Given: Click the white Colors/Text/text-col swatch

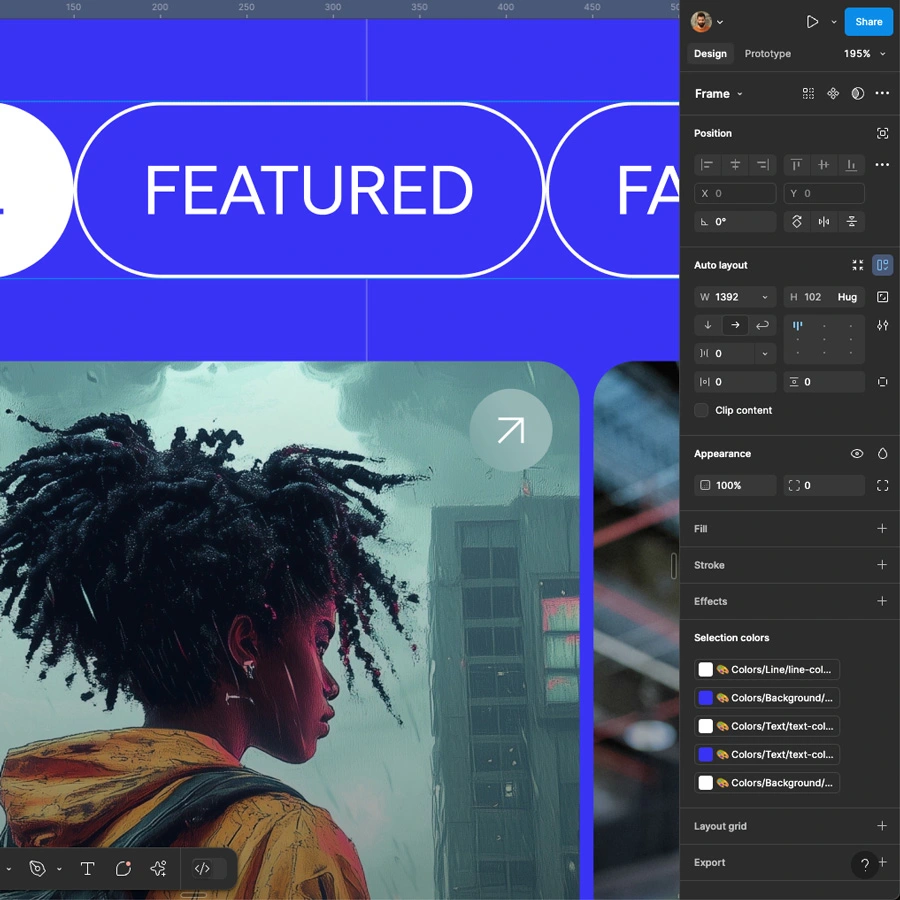Looking at the screenshot, I should tap(705, 726).
